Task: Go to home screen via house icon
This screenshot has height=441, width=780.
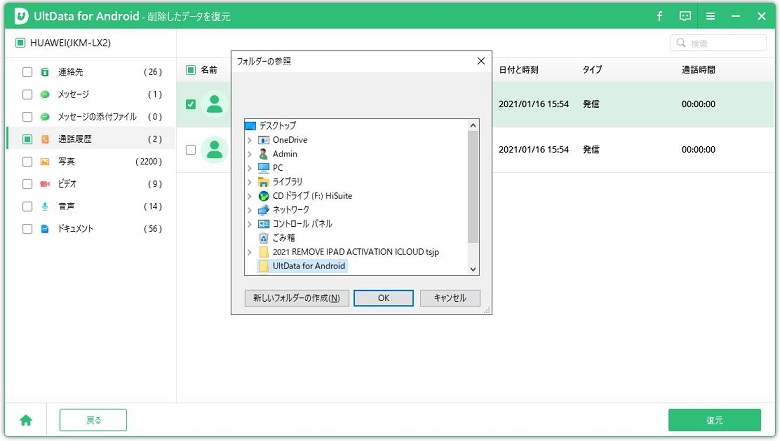Action: tap(26, 421)
